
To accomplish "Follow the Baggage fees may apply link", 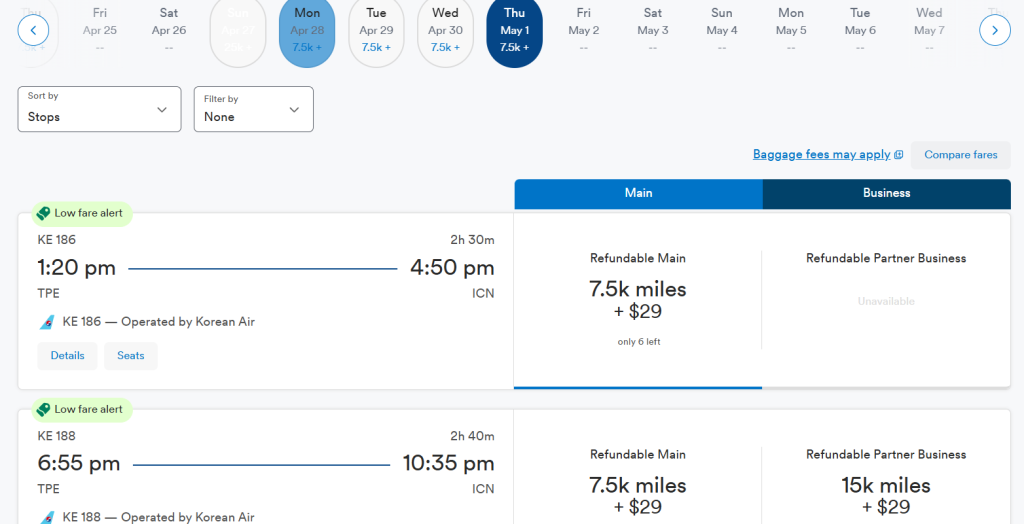I will [x=821, y=155].
